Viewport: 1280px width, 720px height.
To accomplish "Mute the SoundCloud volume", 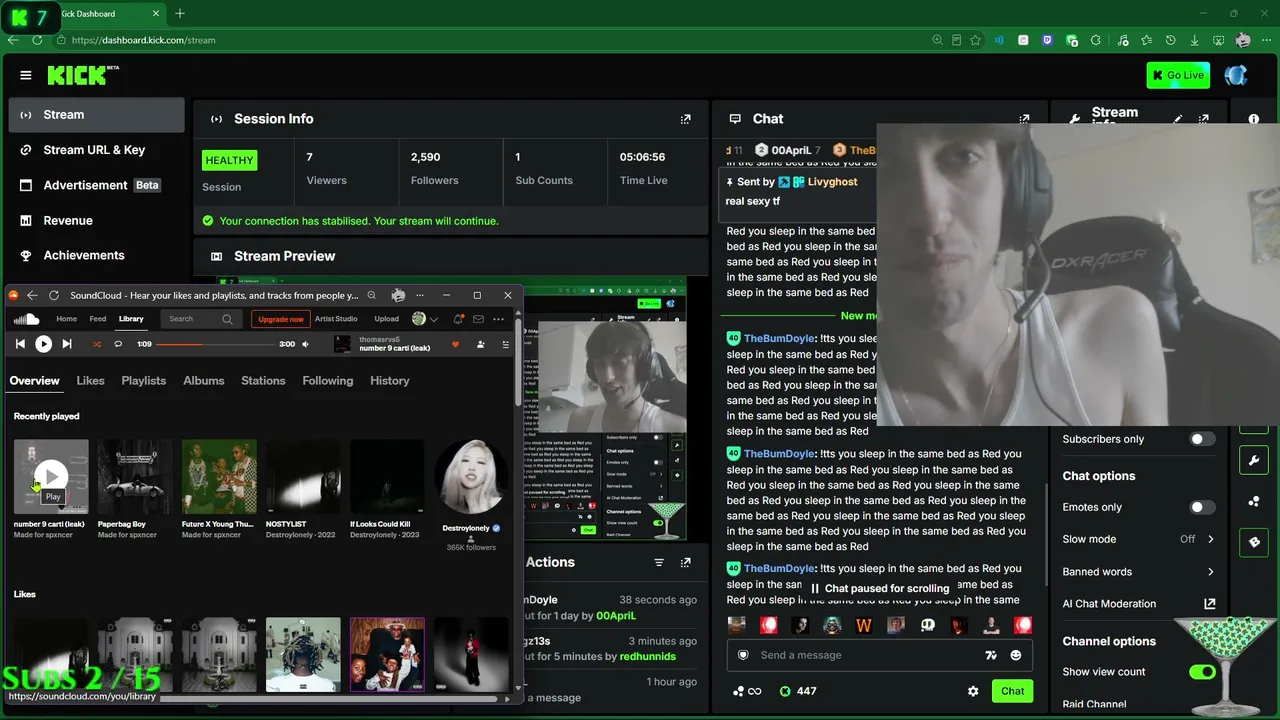I will pyautogui.click(x=306, y=344).
